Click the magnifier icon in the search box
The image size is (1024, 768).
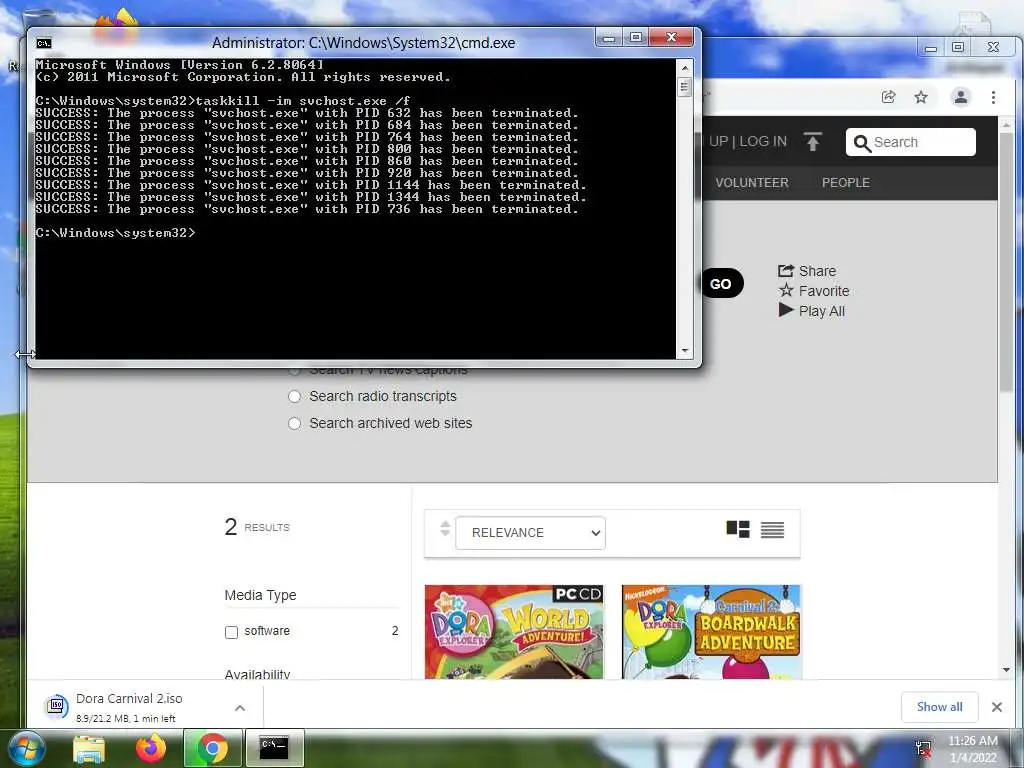pos(862,143)
